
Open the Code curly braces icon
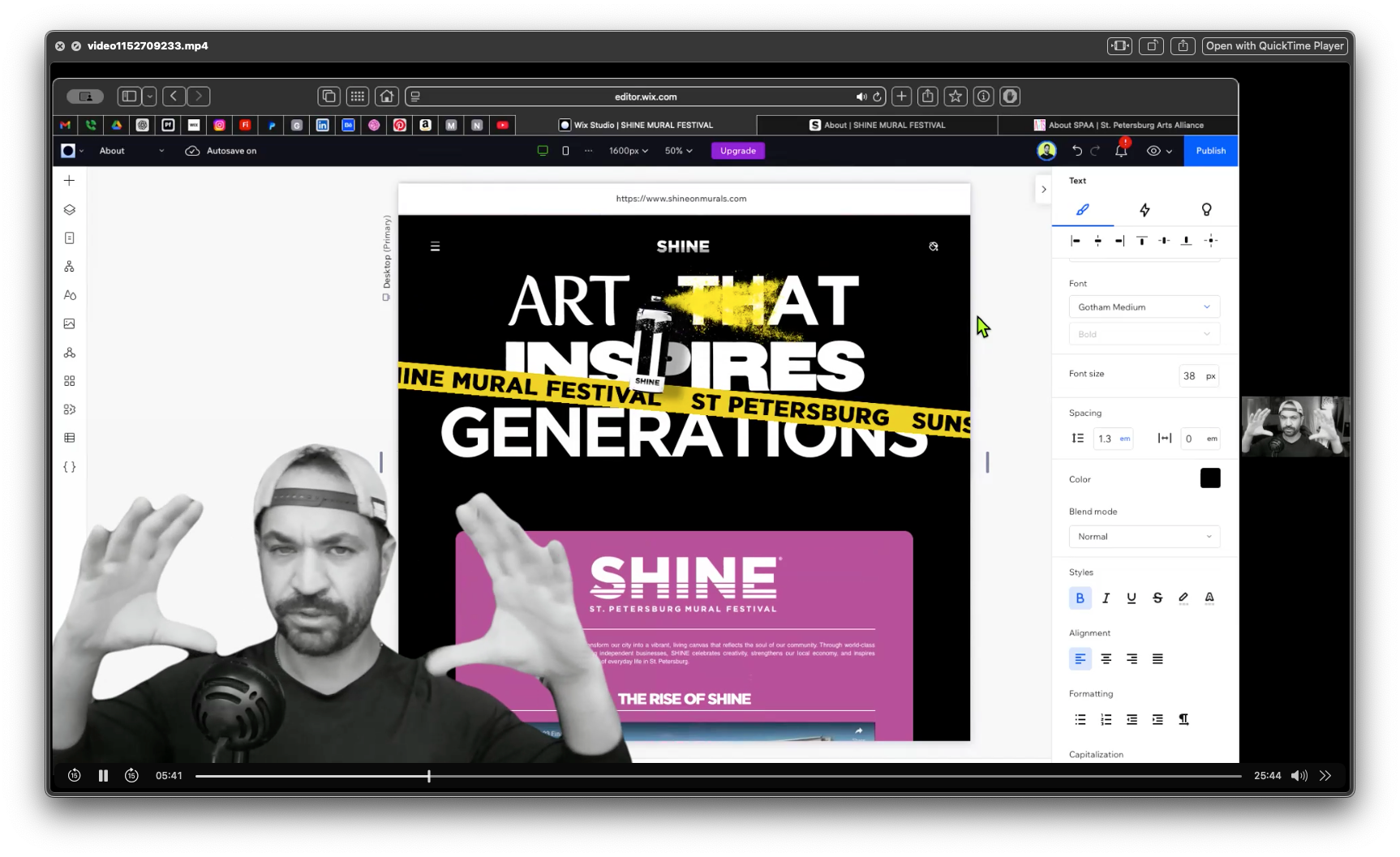pyautogui.click(x=69, y=467)
